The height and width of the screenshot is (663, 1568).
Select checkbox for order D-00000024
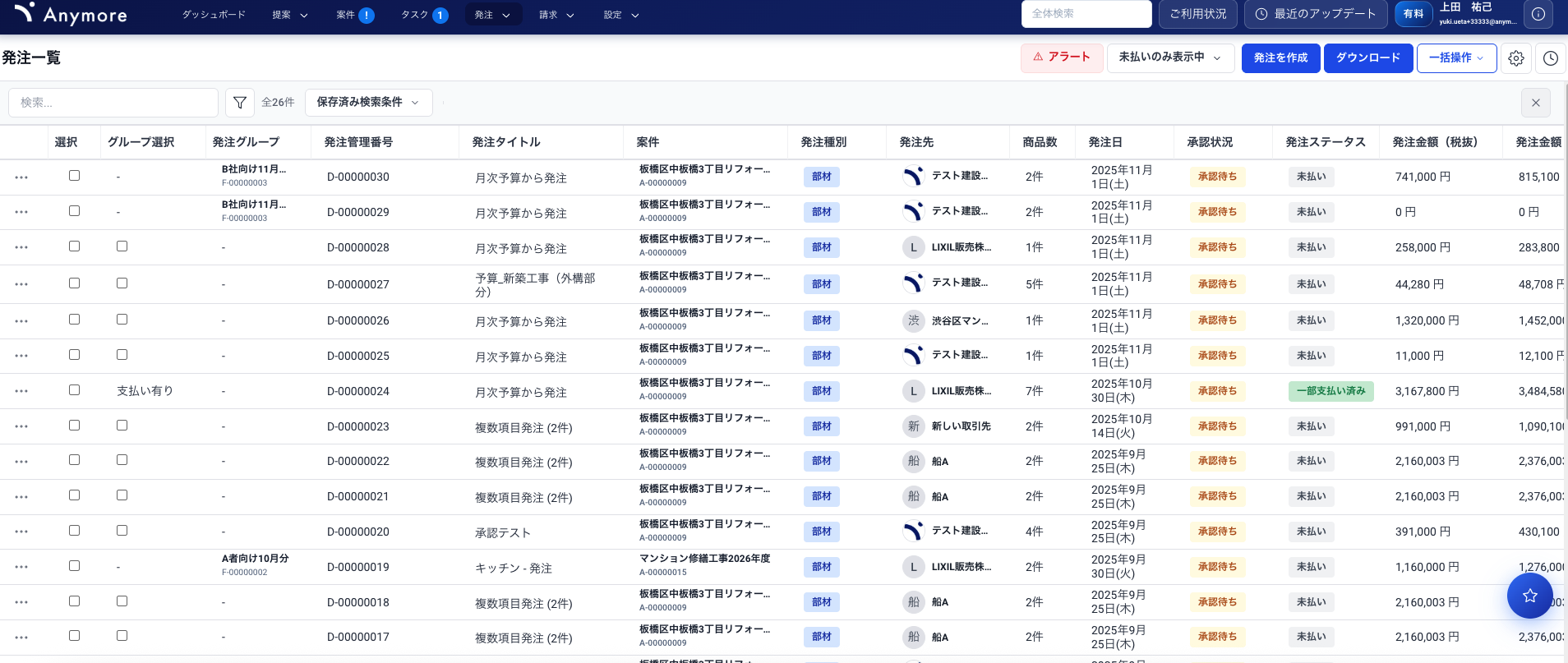tap(74, 389)
